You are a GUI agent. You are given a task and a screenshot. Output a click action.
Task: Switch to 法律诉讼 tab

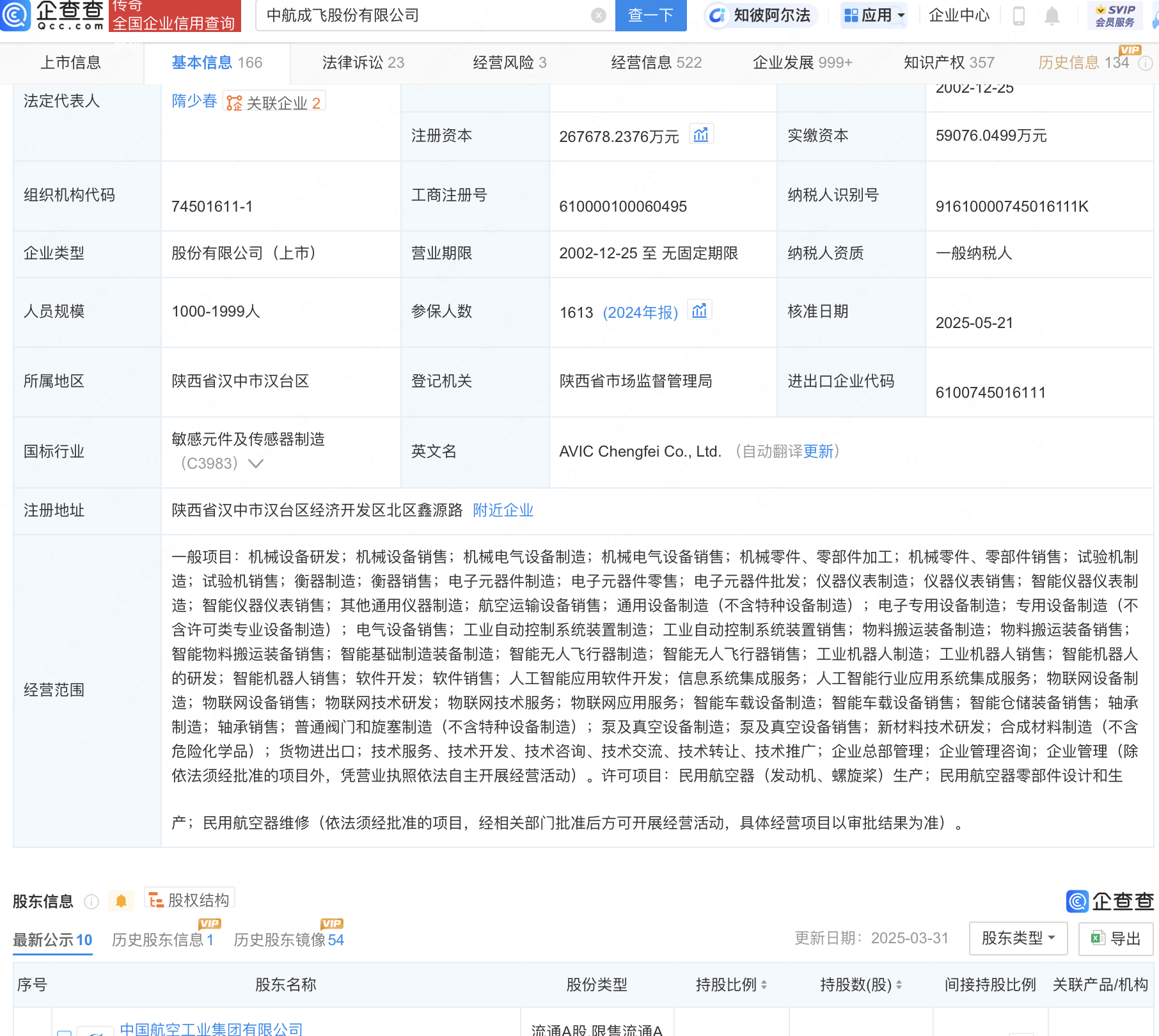[x=363, y=63]
